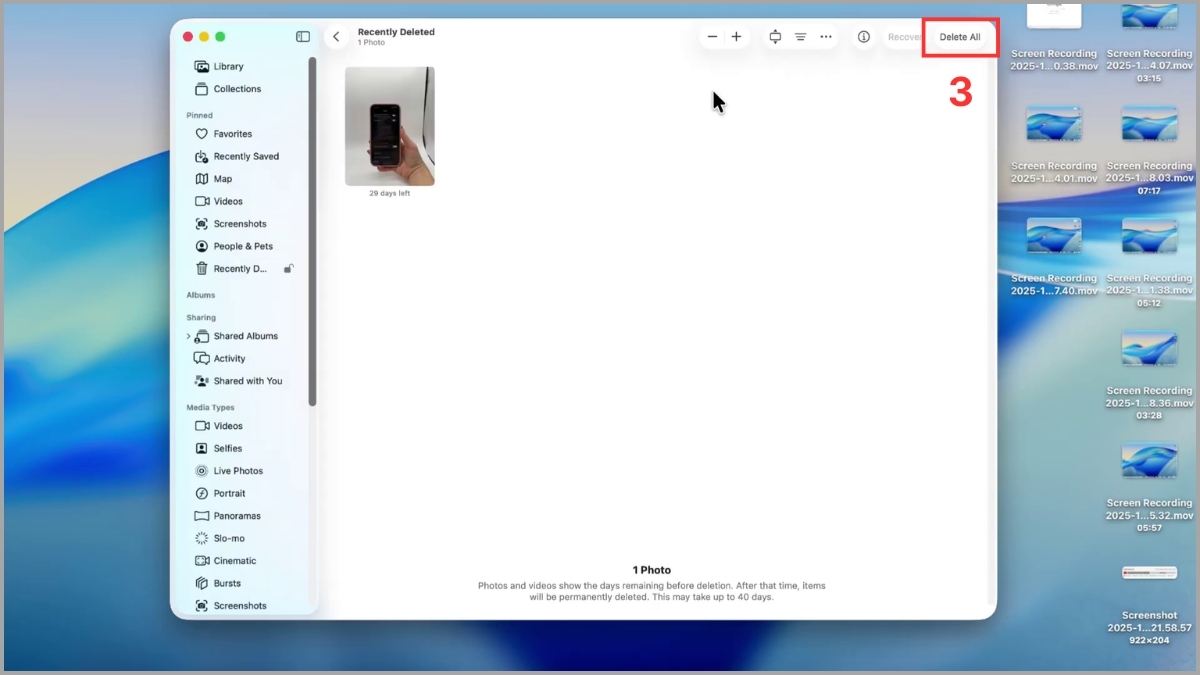Open the filter options in toolbar
The width and height of the screenshot is (1200, 675).
coord(800,36)
